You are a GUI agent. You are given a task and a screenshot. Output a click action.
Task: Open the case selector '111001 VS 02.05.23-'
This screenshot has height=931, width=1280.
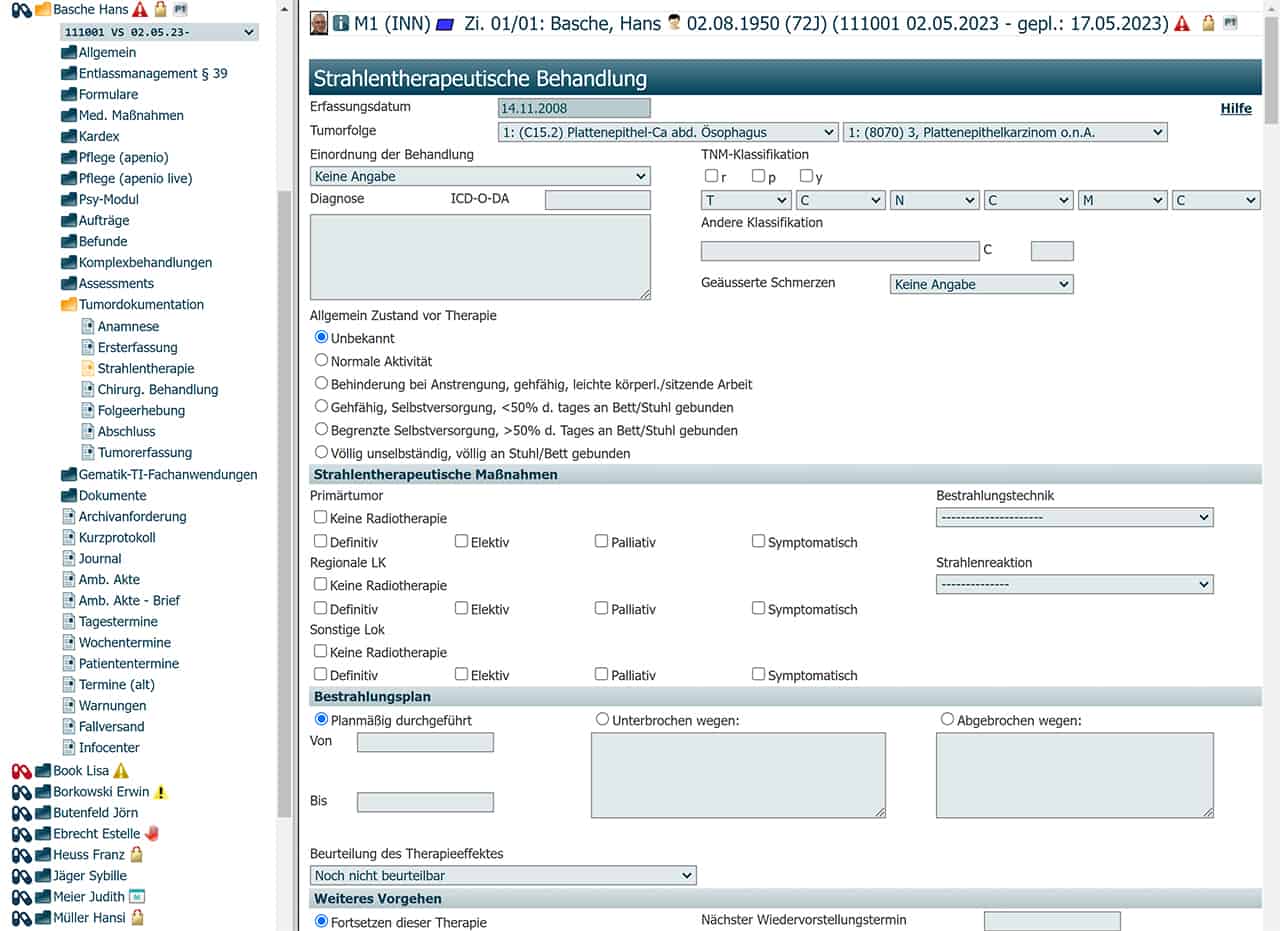(x=159, y=32)
